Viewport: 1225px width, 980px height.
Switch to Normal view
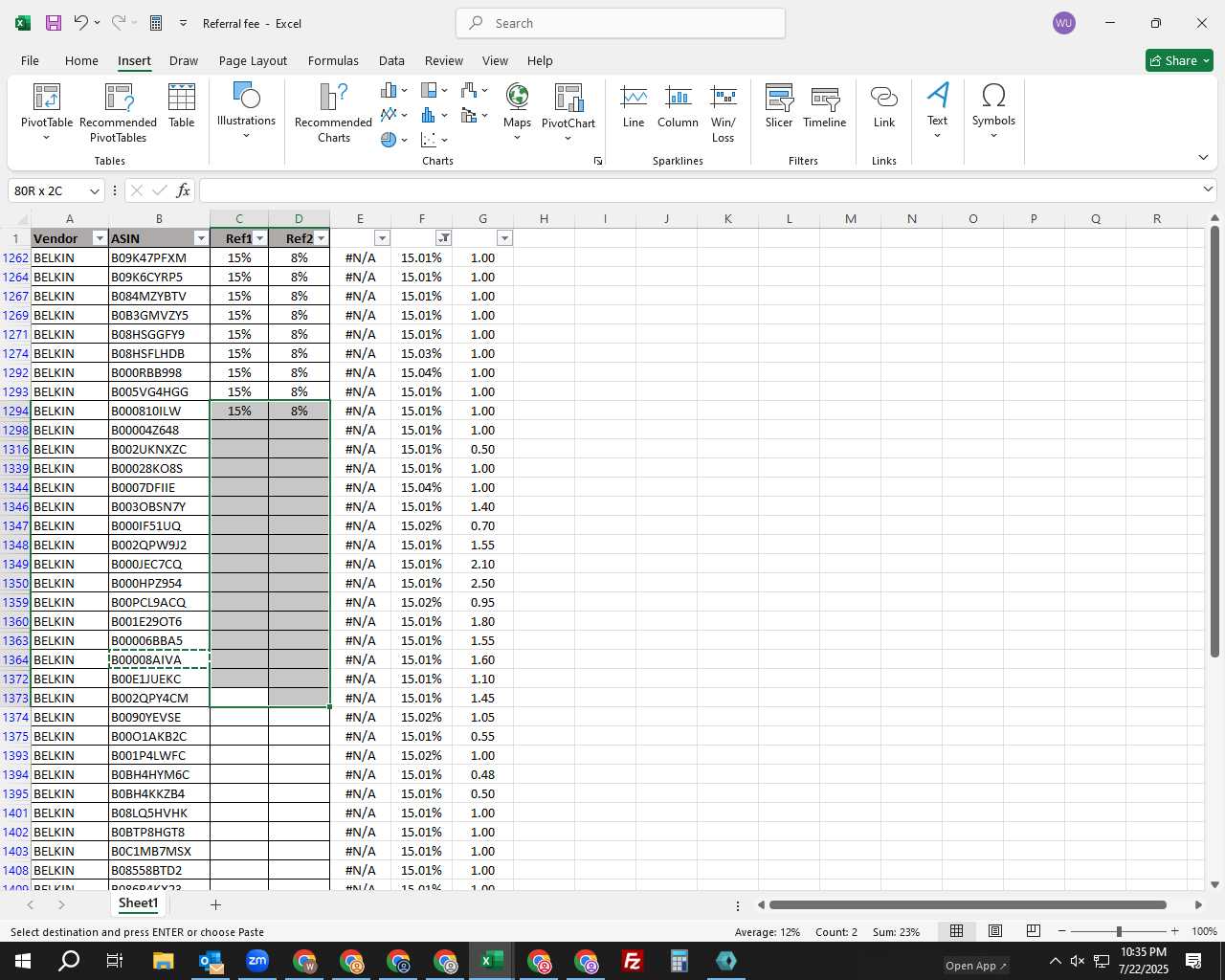pos(956,931)
